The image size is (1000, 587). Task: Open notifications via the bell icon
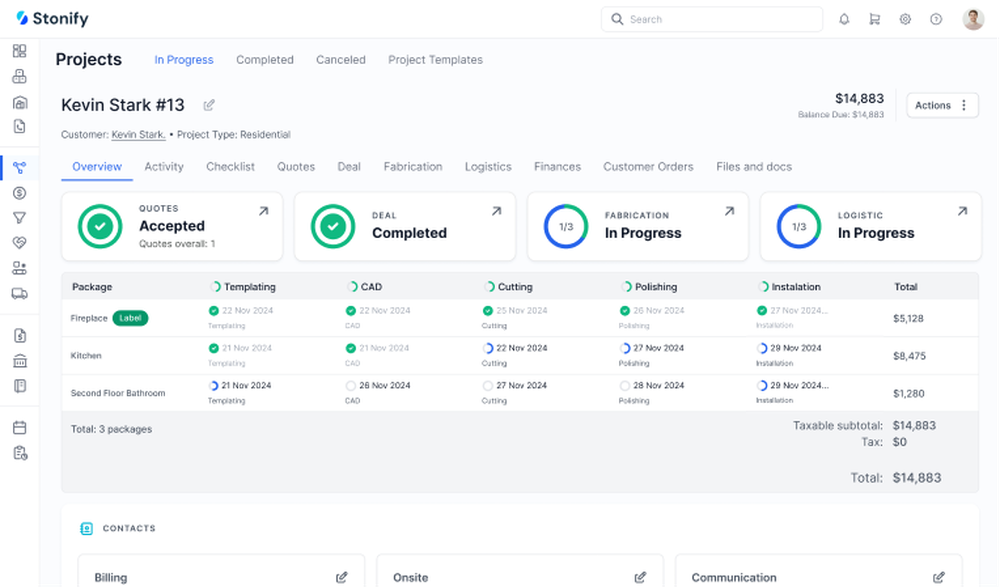coord(843,18)
